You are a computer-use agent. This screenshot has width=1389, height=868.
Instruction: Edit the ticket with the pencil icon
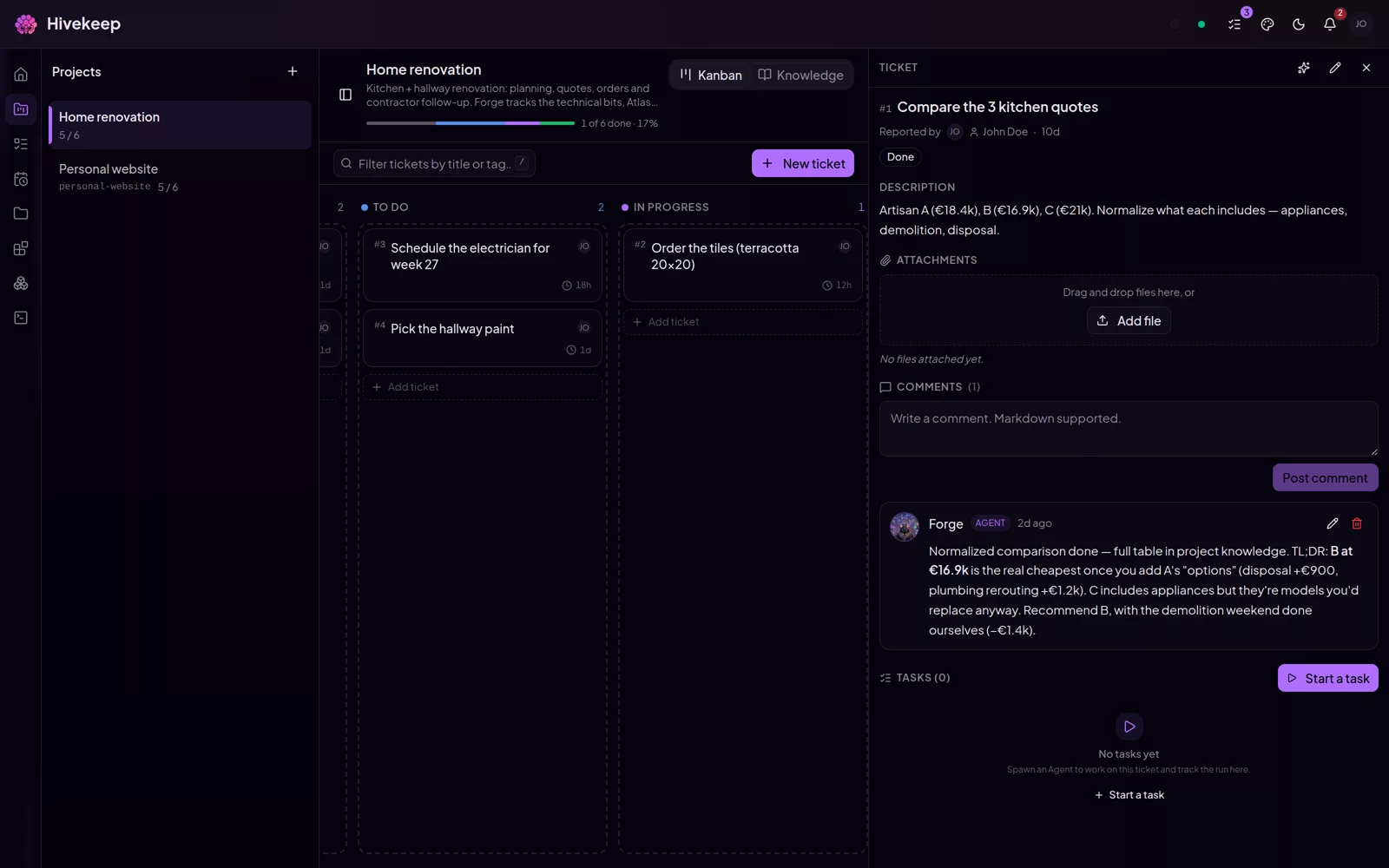(x=1335, y=68)
